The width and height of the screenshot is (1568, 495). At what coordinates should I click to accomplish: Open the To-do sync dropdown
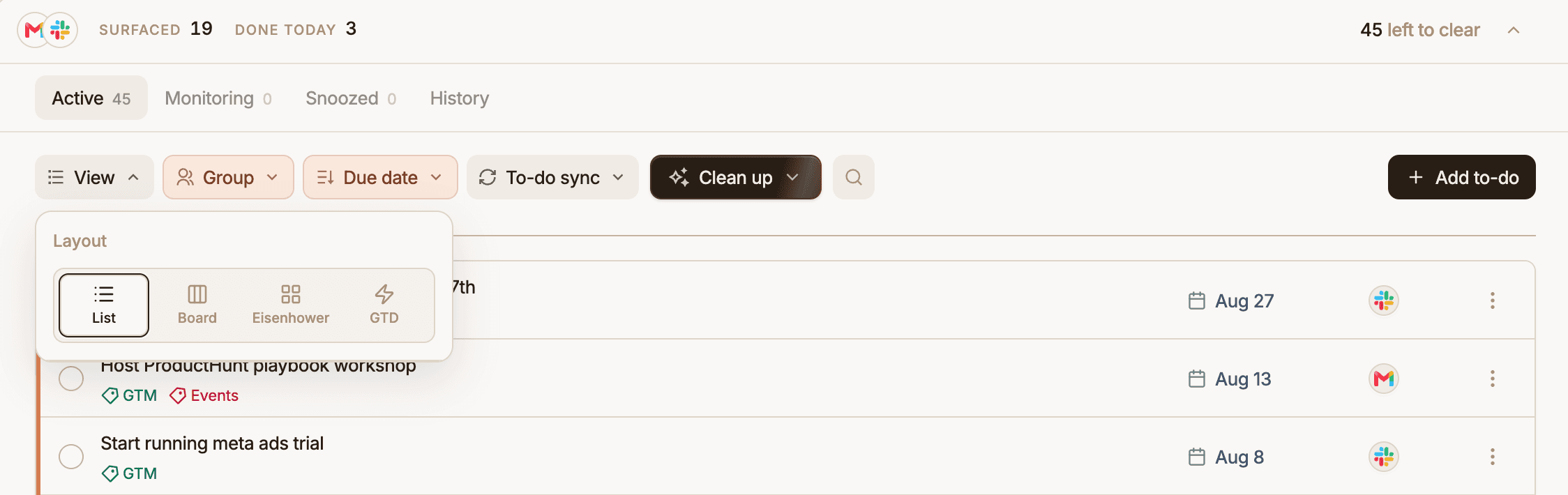[x=552, y=177]
